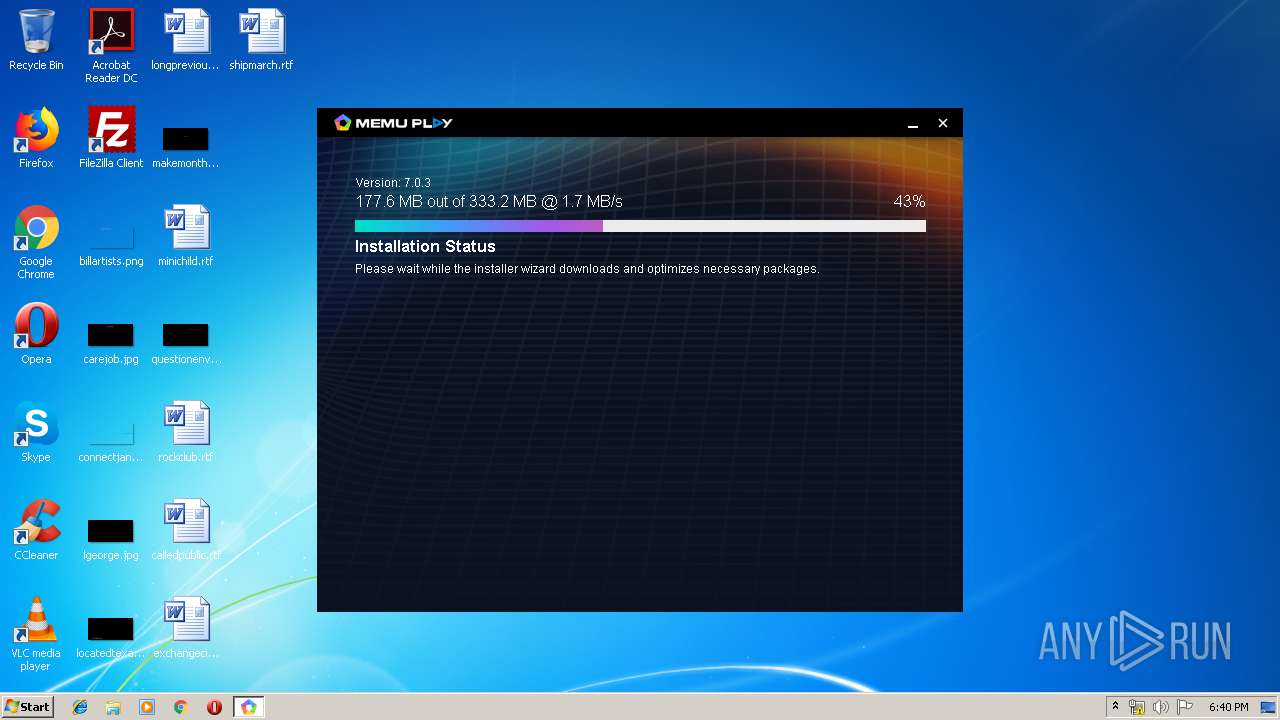Open Windows Explorer from taskbar
1280x720 pixels.
coord(113,707)
